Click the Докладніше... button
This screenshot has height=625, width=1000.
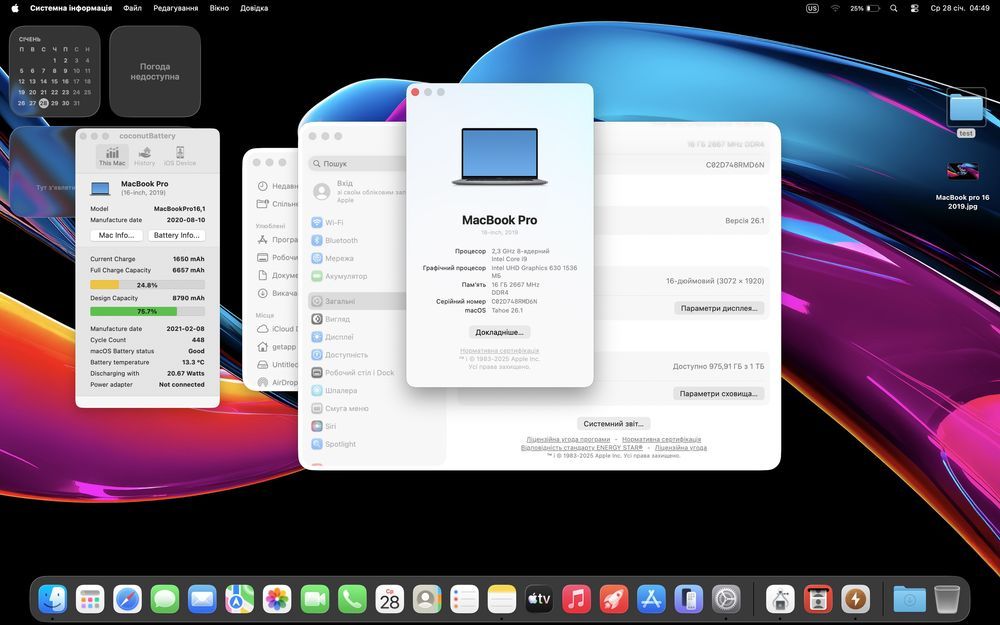(x=499, y=332)
